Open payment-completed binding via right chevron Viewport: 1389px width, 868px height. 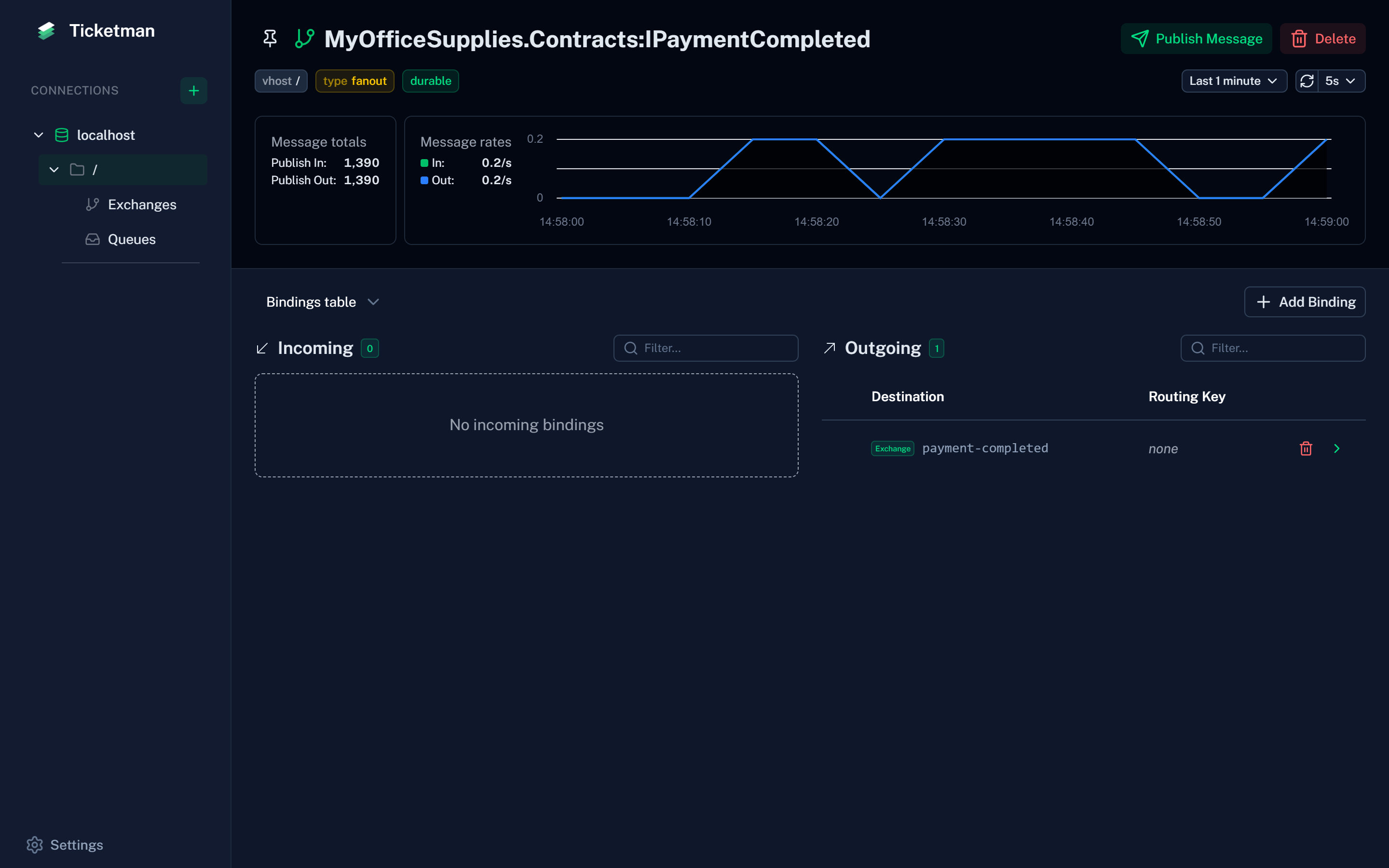coord(1337,448)
